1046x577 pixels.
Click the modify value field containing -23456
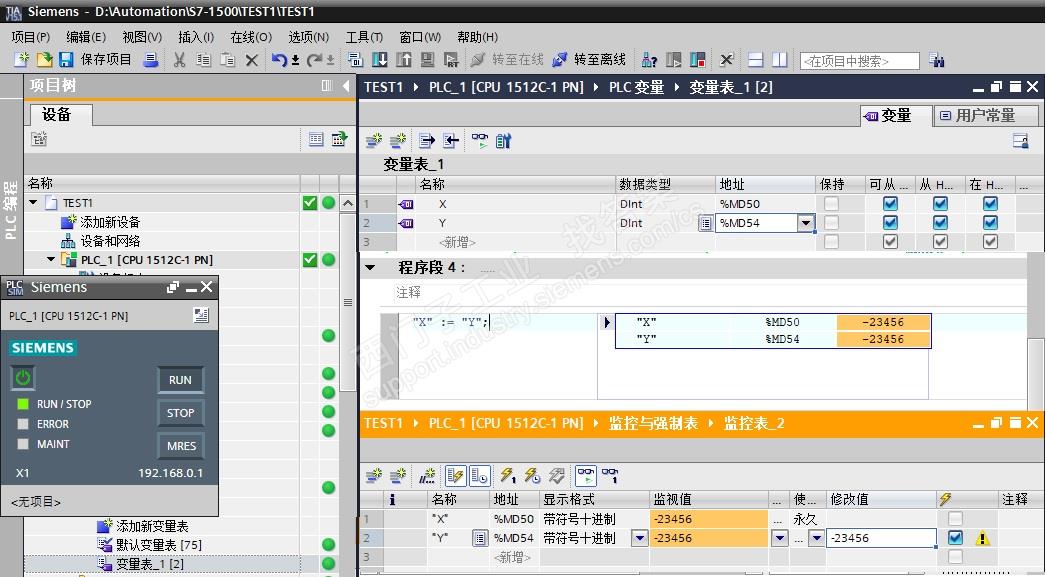[x=881, y=538]
